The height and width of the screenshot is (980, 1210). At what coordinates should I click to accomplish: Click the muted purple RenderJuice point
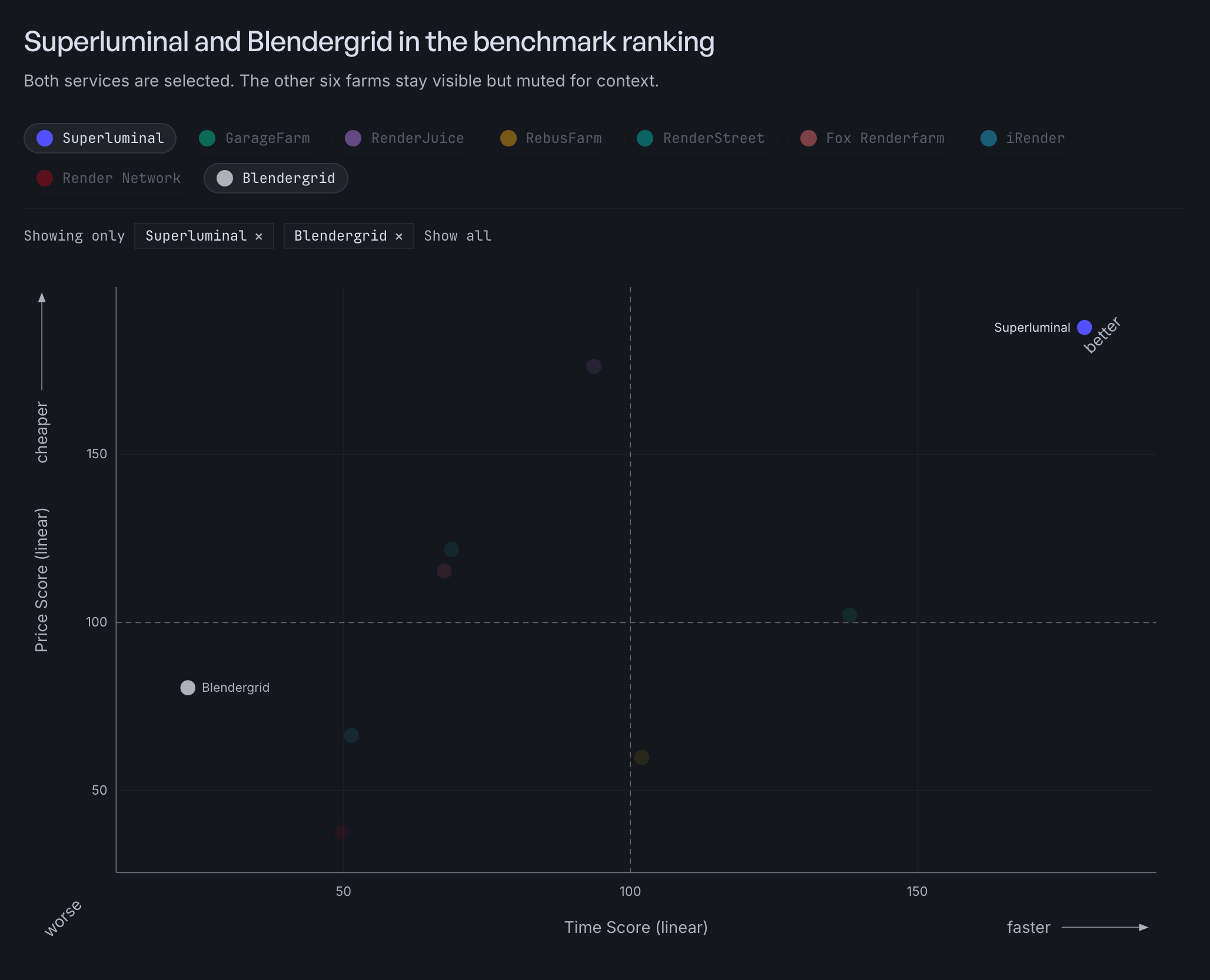[x=594, y=366]
